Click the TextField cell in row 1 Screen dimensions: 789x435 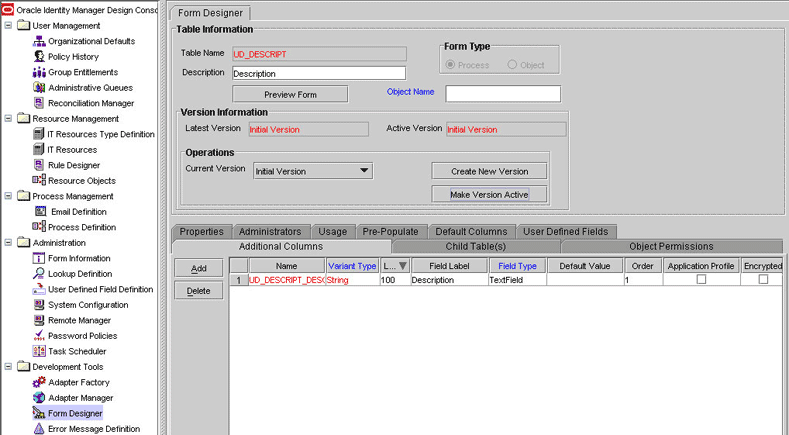tap(517, 280)
